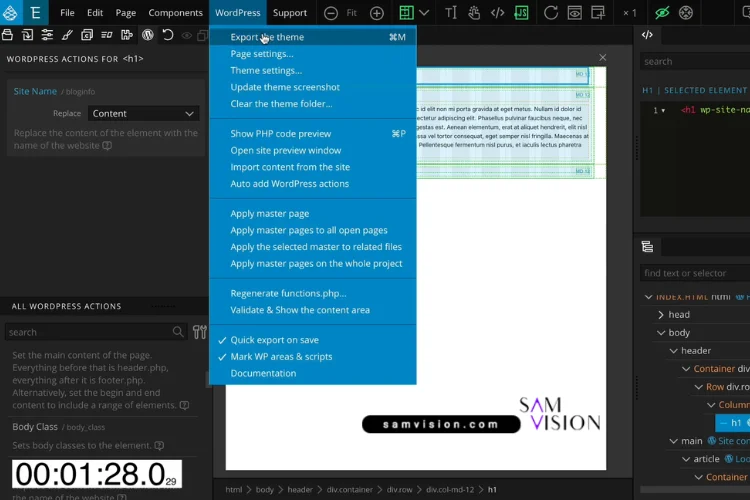Click div.col-md-12 in breadcrumb
The height and width of the screenshot is (500, 750).
click(x=450, y=489)
